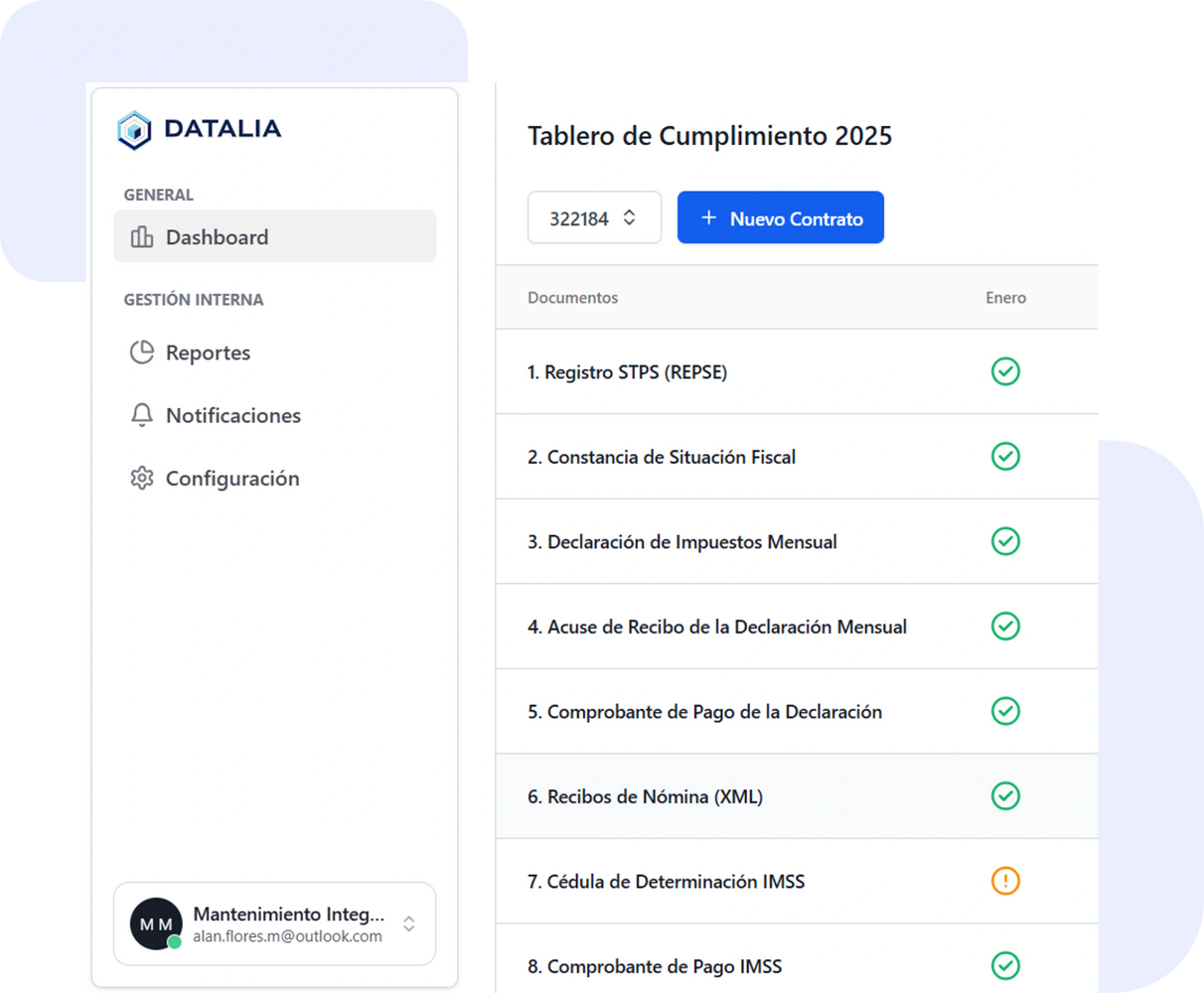Click the GESTIÓN INTERNA section label

[194, 299]
